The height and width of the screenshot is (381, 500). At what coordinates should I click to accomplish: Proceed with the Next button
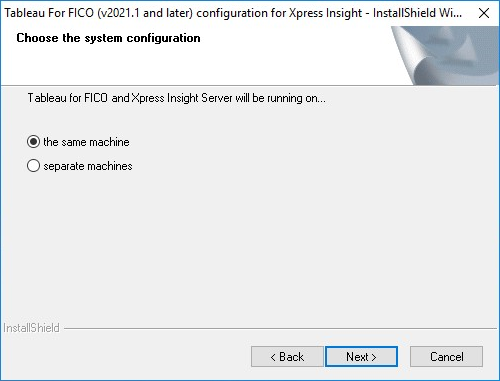click(x=361, y=357)
